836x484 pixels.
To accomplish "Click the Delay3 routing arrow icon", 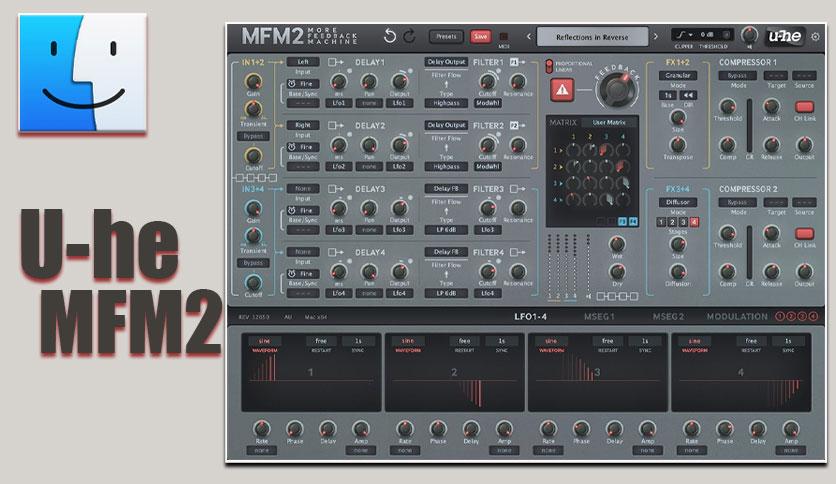I will click(x=335, y=189).
